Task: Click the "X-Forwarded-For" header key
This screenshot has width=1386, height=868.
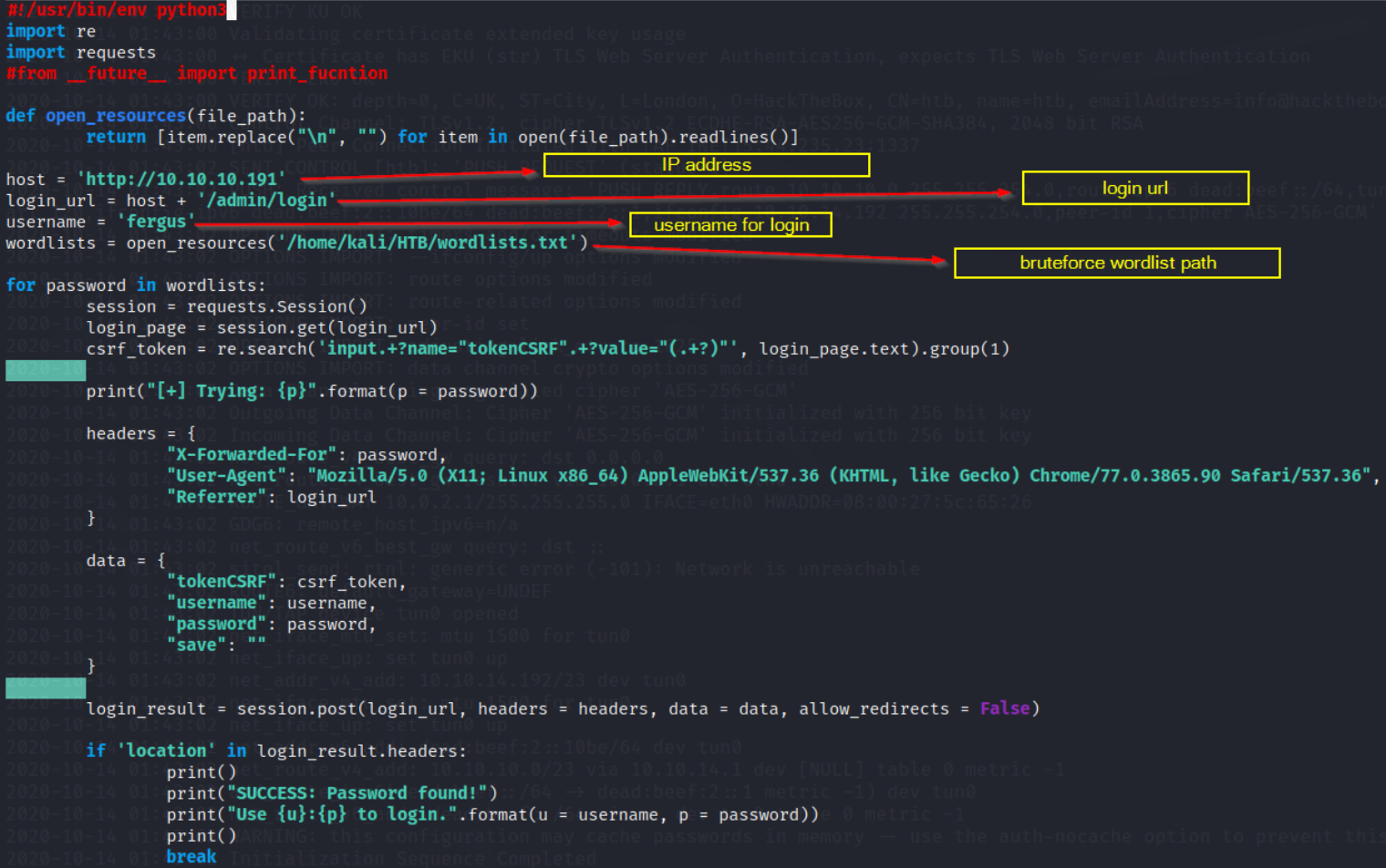Action: (251, 454)
